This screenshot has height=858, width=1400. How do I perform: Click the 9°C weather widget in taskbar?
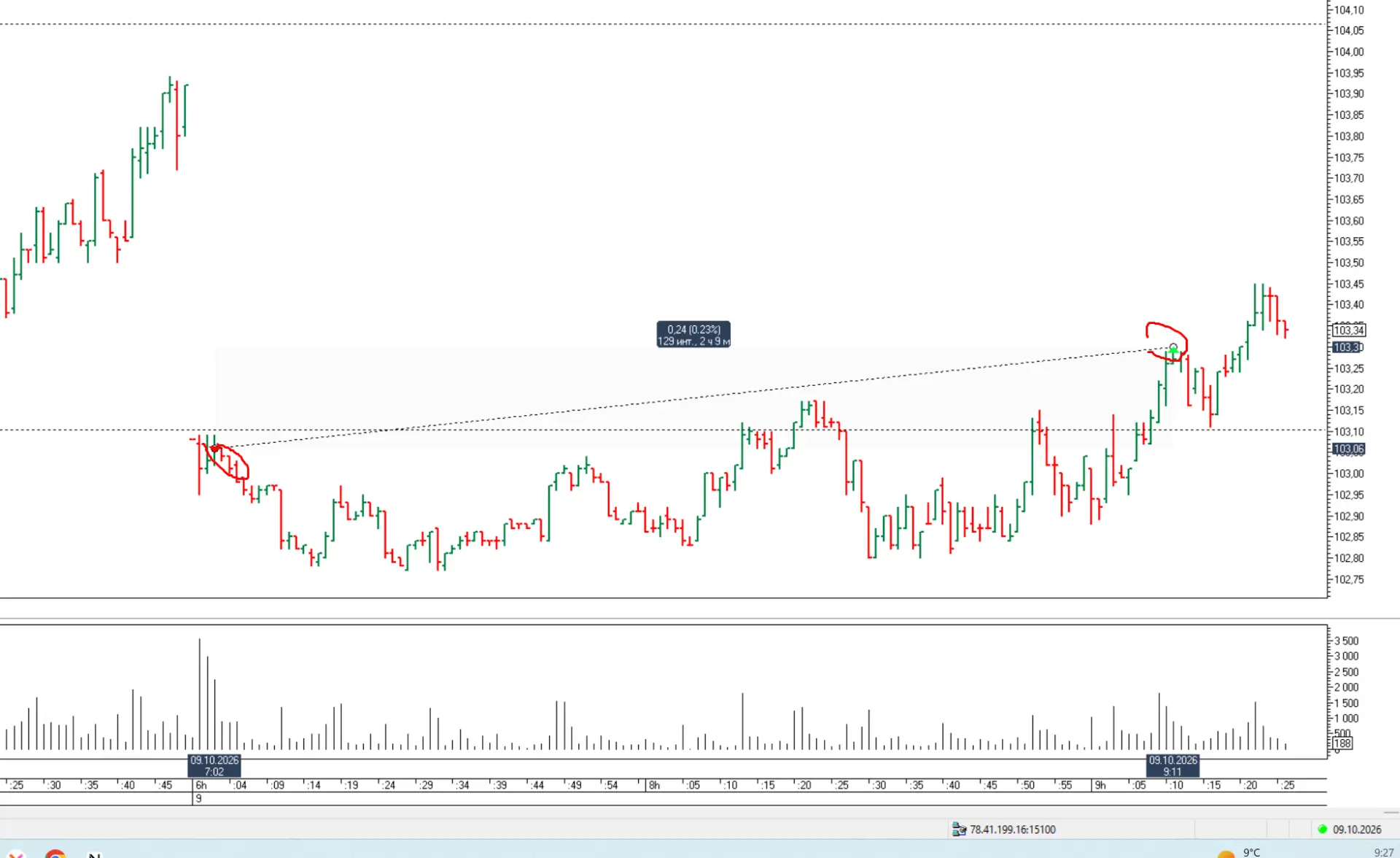pyautogui.click(x=1240, y=852)
